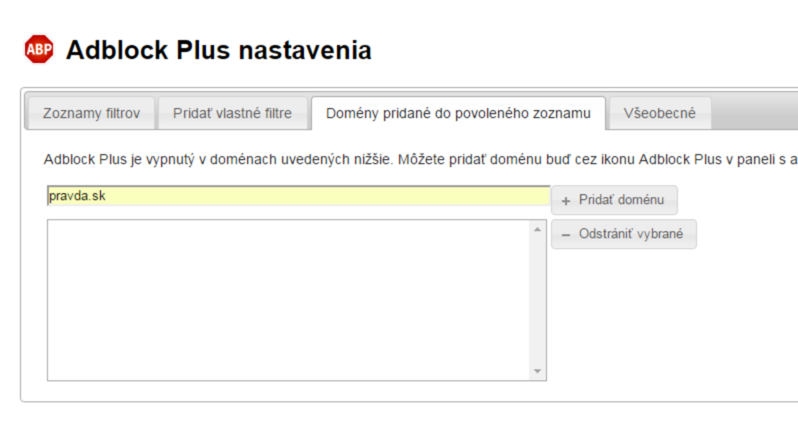Switch to Pridať vlastné filtre tab
The image size is (798, 432).
[233, 113]
